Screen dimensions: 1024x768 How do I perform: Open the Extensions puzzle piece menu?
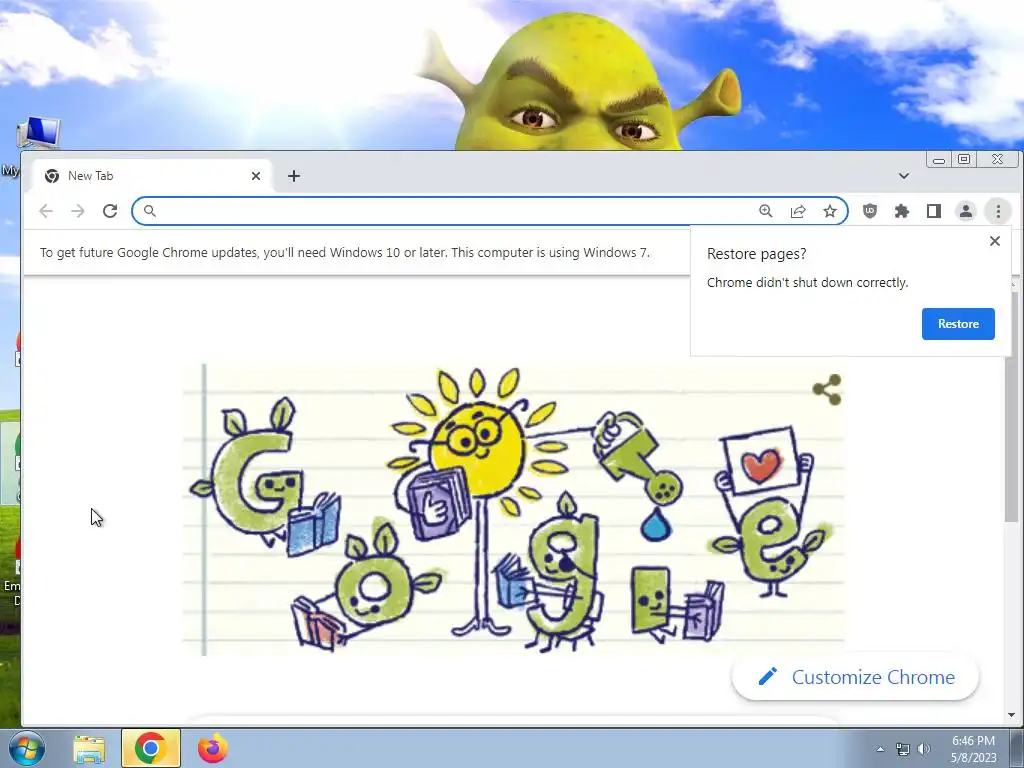(x=902, y=211)
